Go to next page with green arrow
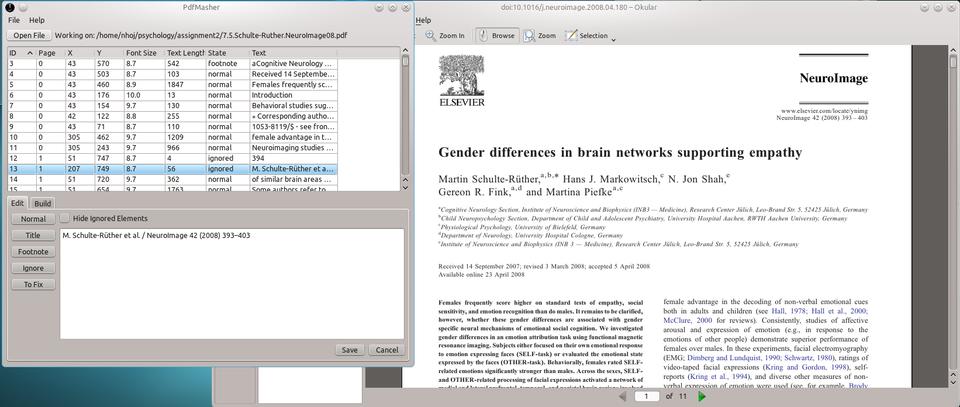The height and width of the screenshot is (407, 960). [702, 396]
